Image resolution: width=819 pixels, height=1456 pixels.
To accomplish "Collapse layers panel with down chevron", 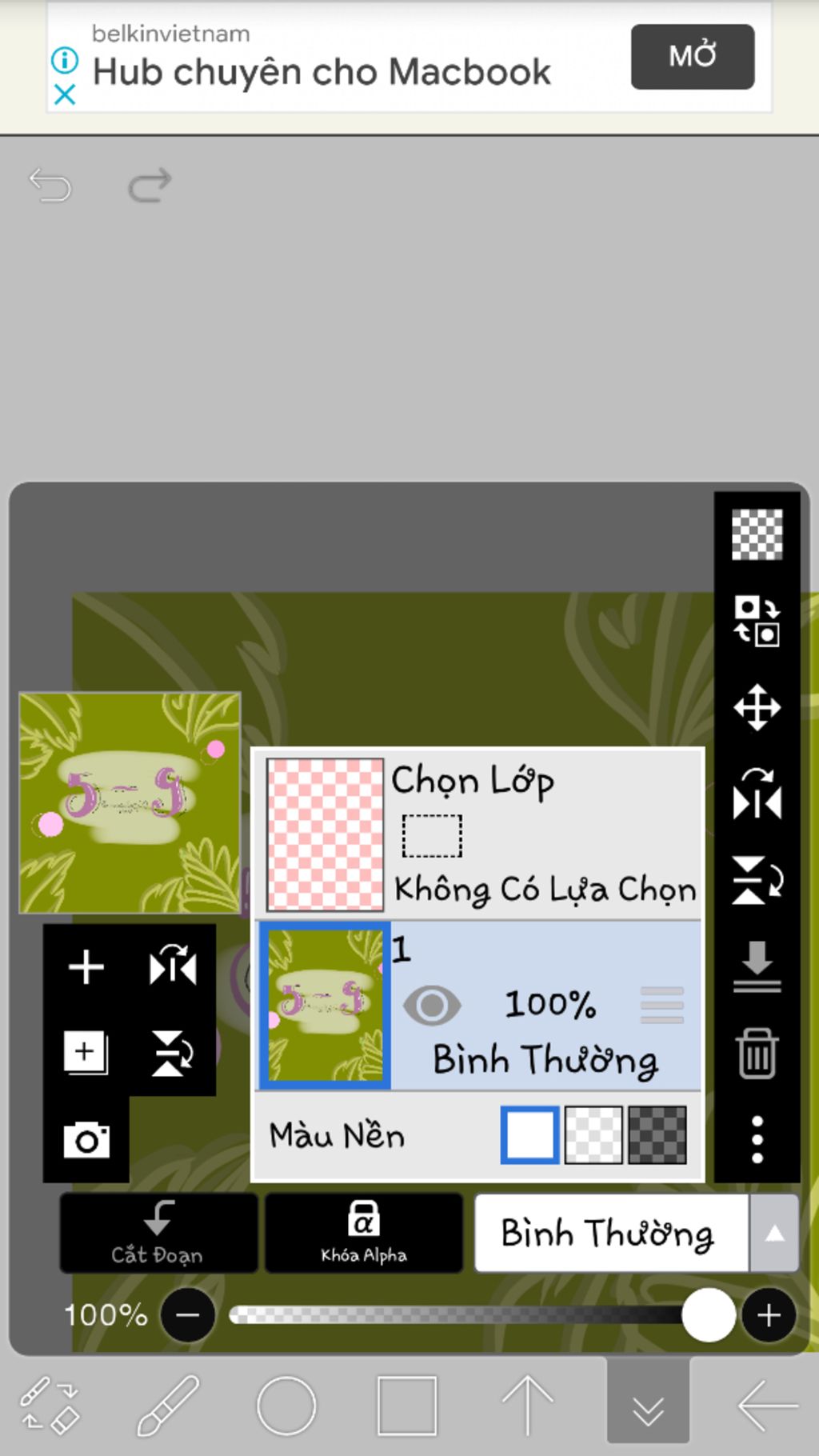I will [648, 1405].
